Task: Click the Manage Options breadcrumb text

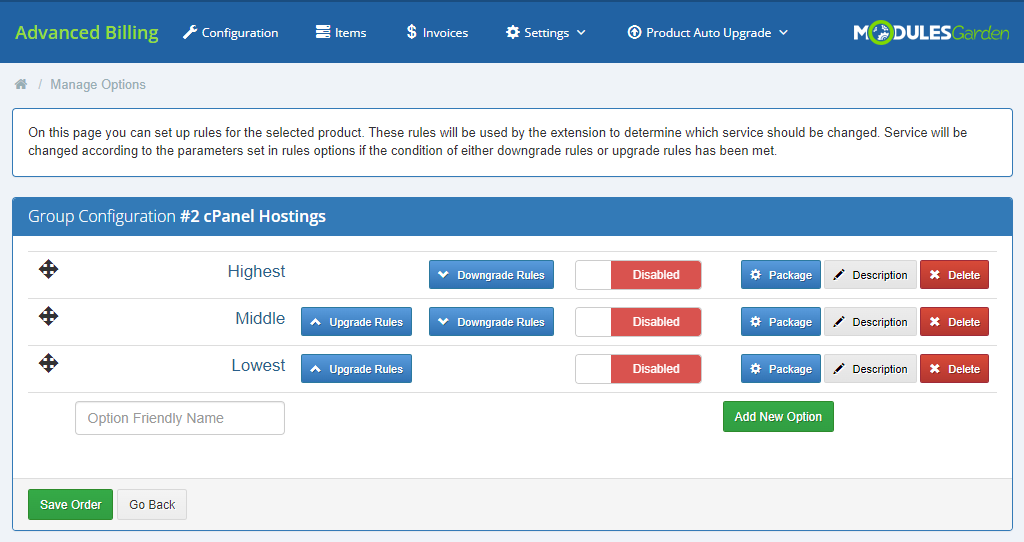Action: point(98,84)
